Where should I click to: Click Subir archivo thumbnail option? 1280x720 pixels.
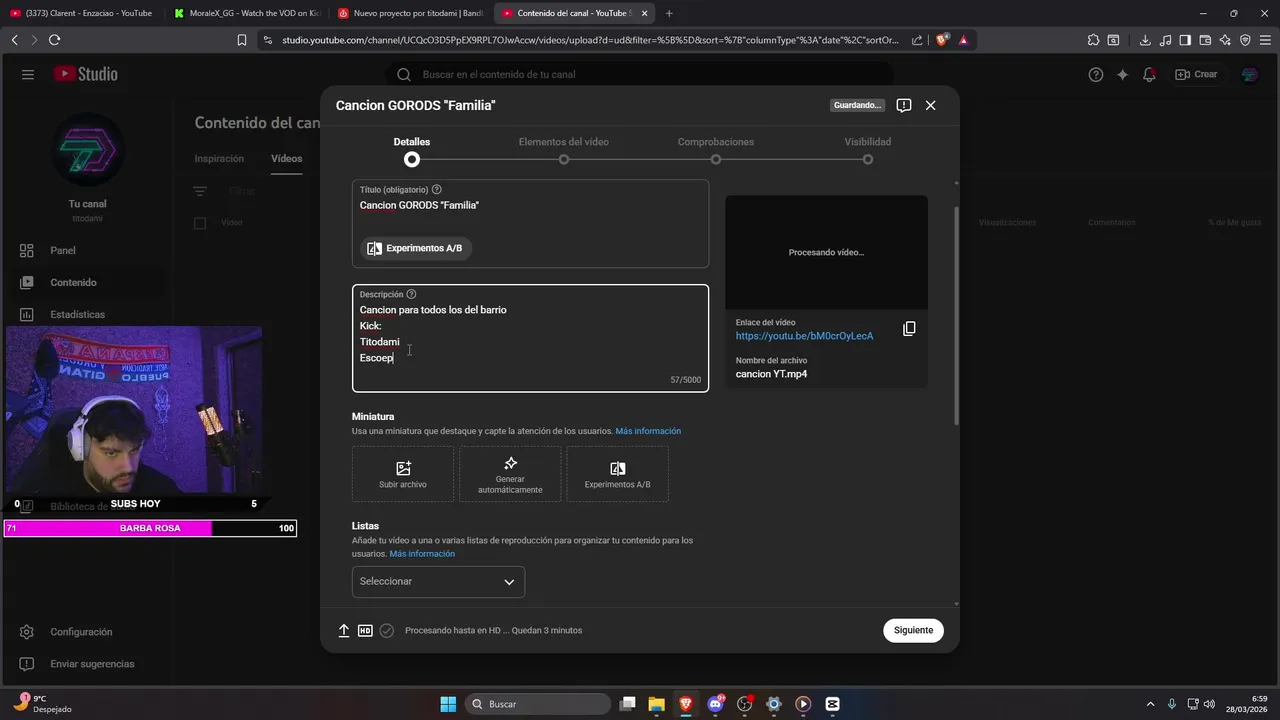click(403, 474)
